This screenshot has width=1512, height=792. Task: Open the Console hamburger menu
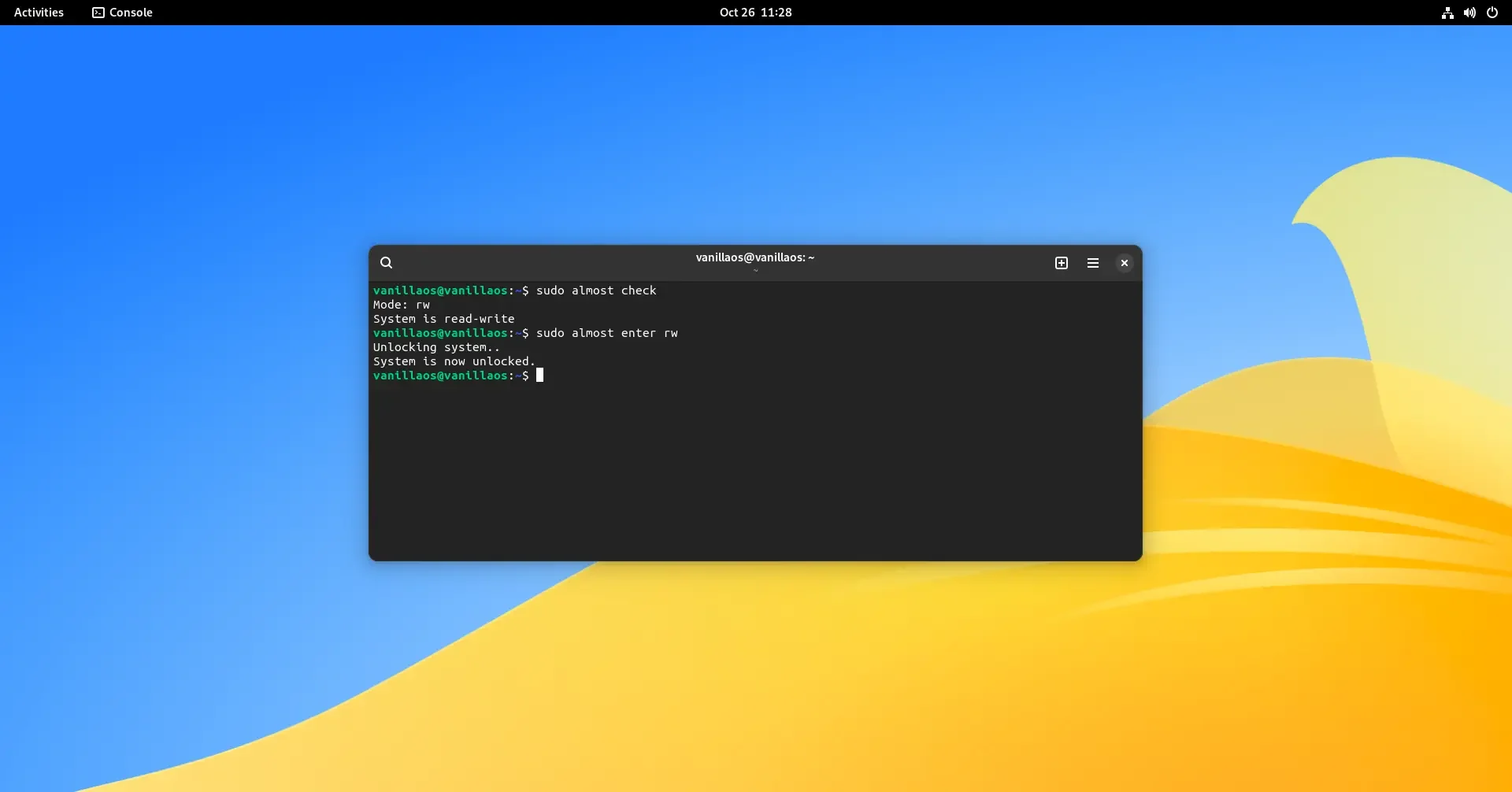pos(1093,263)
